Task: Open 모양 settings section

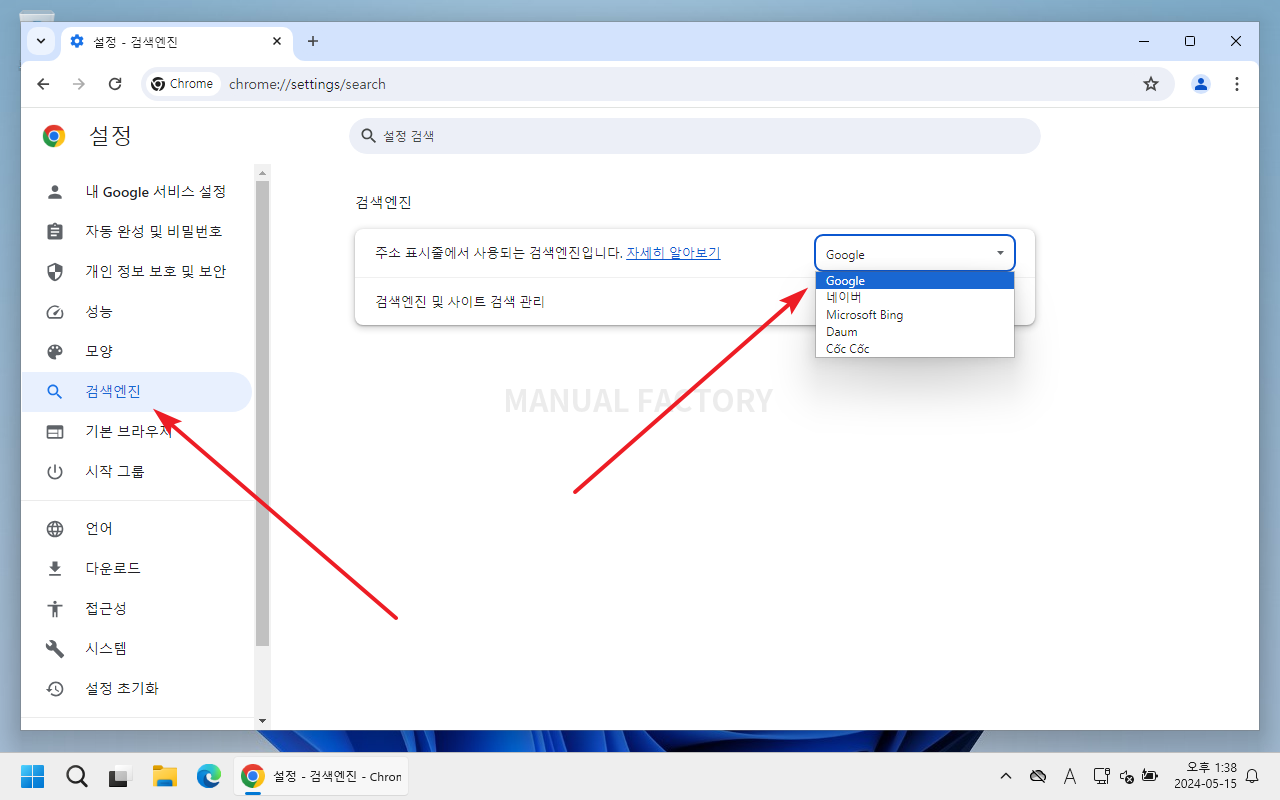Action: (x=137, y=352)
